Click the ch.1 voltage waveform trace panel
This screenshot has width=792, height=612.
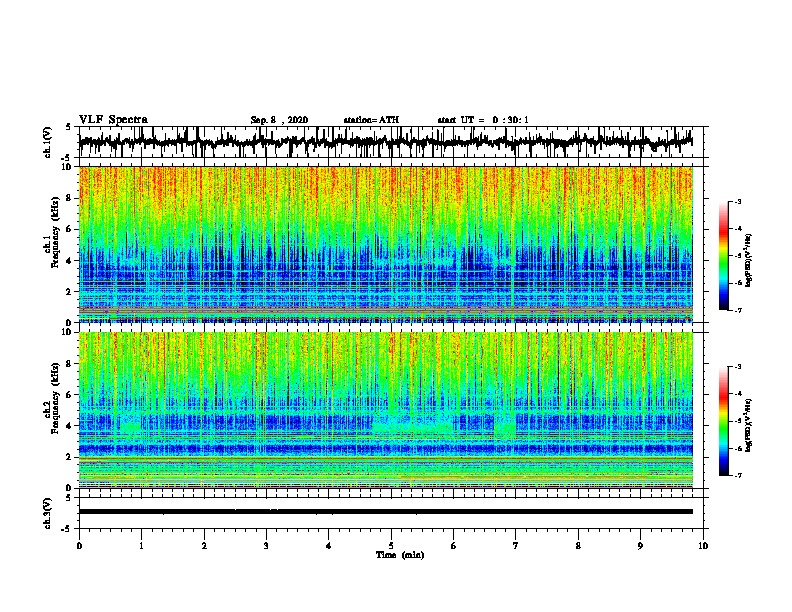pos(391,142)
